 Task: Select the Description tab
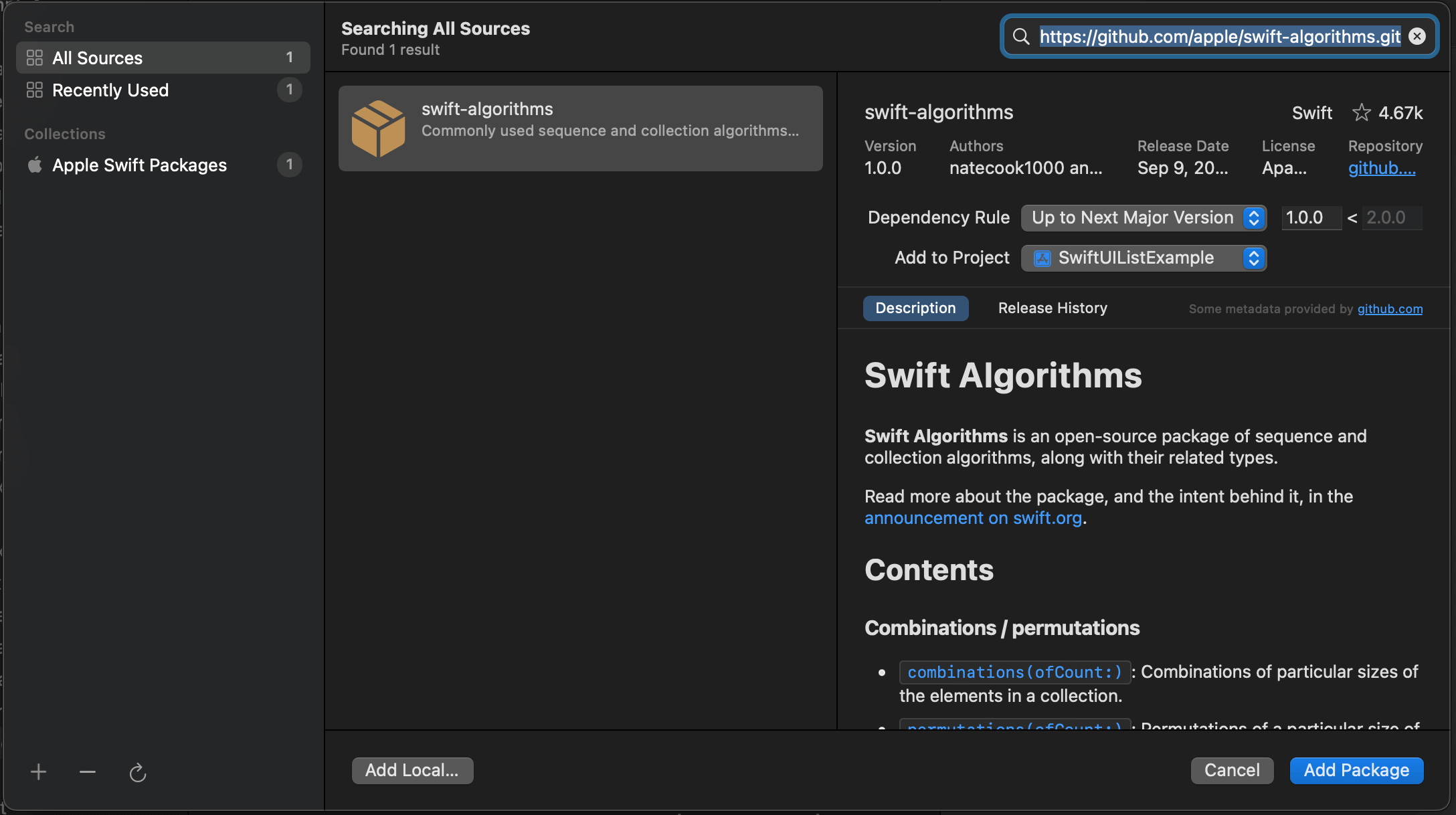915,307
